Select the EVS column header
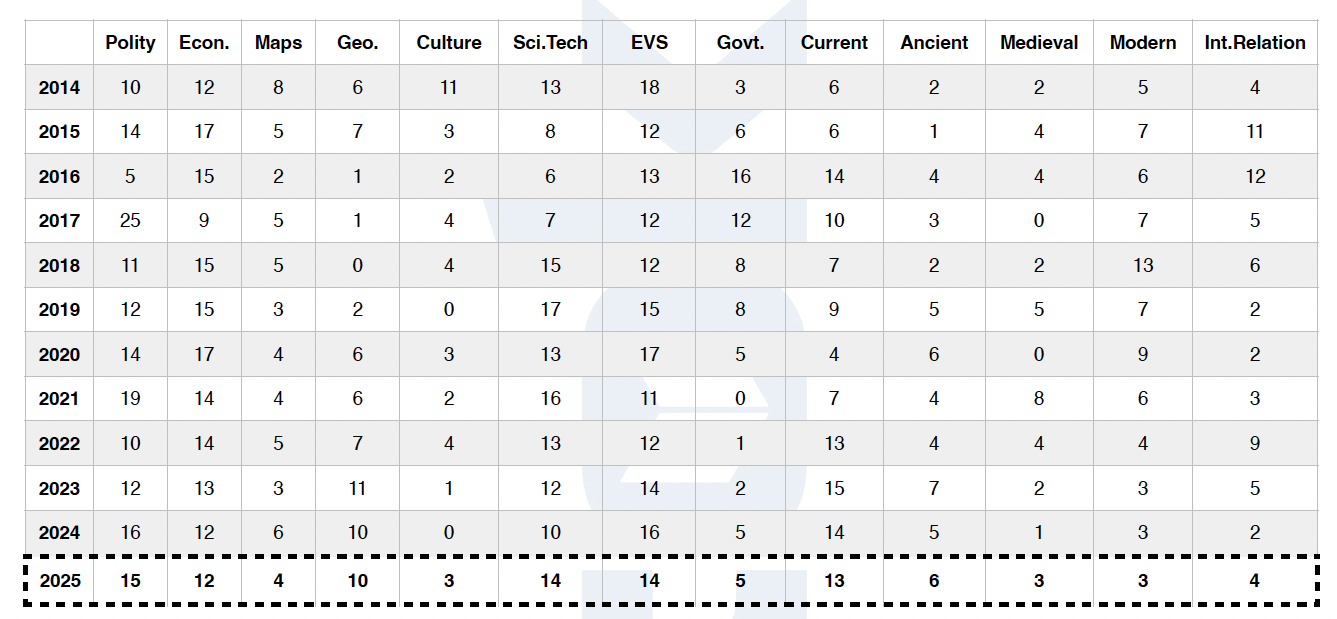 point(649,43)
